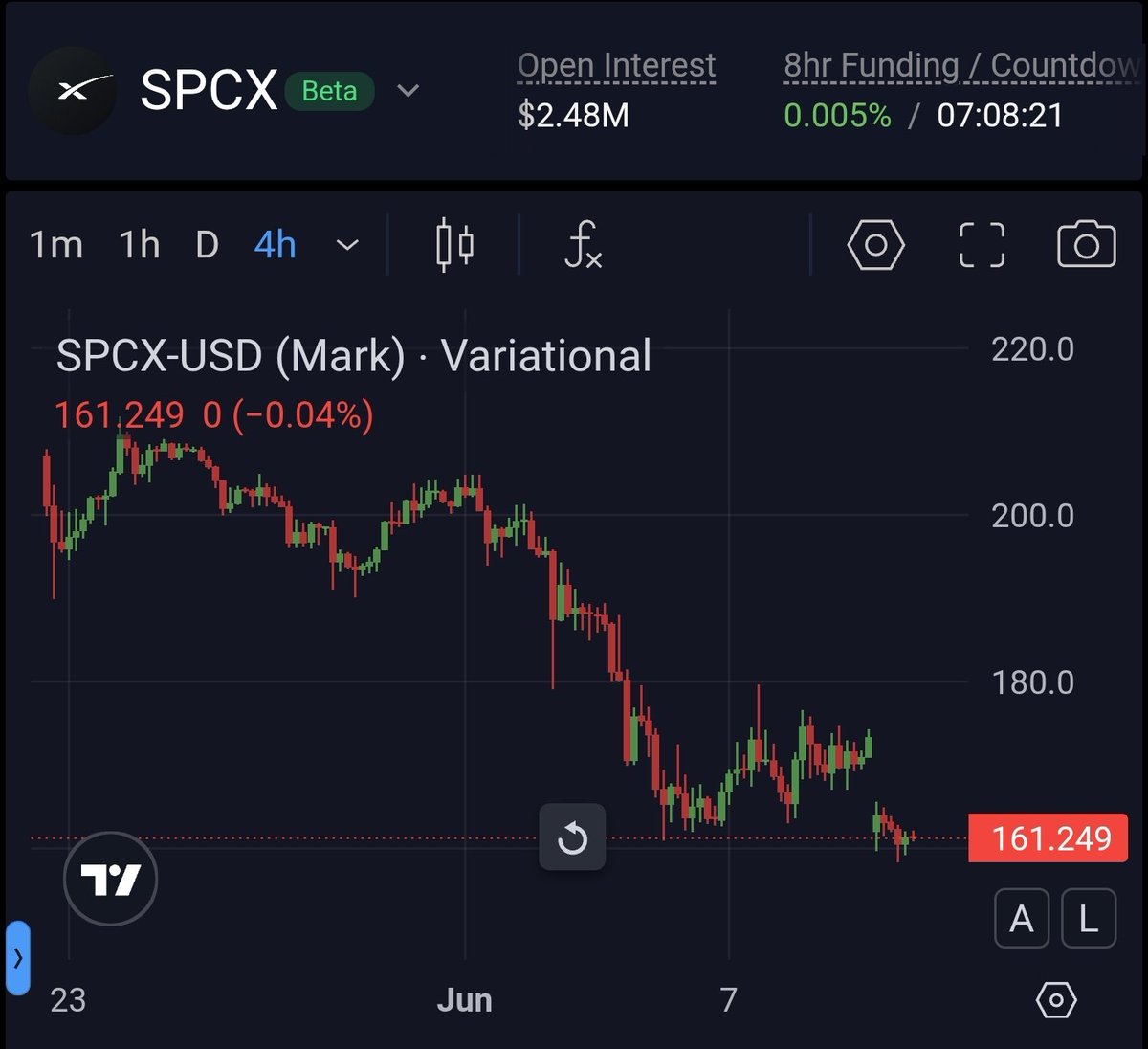
Task: Click the Open Interest label
Action: click(x=616, y=65)
